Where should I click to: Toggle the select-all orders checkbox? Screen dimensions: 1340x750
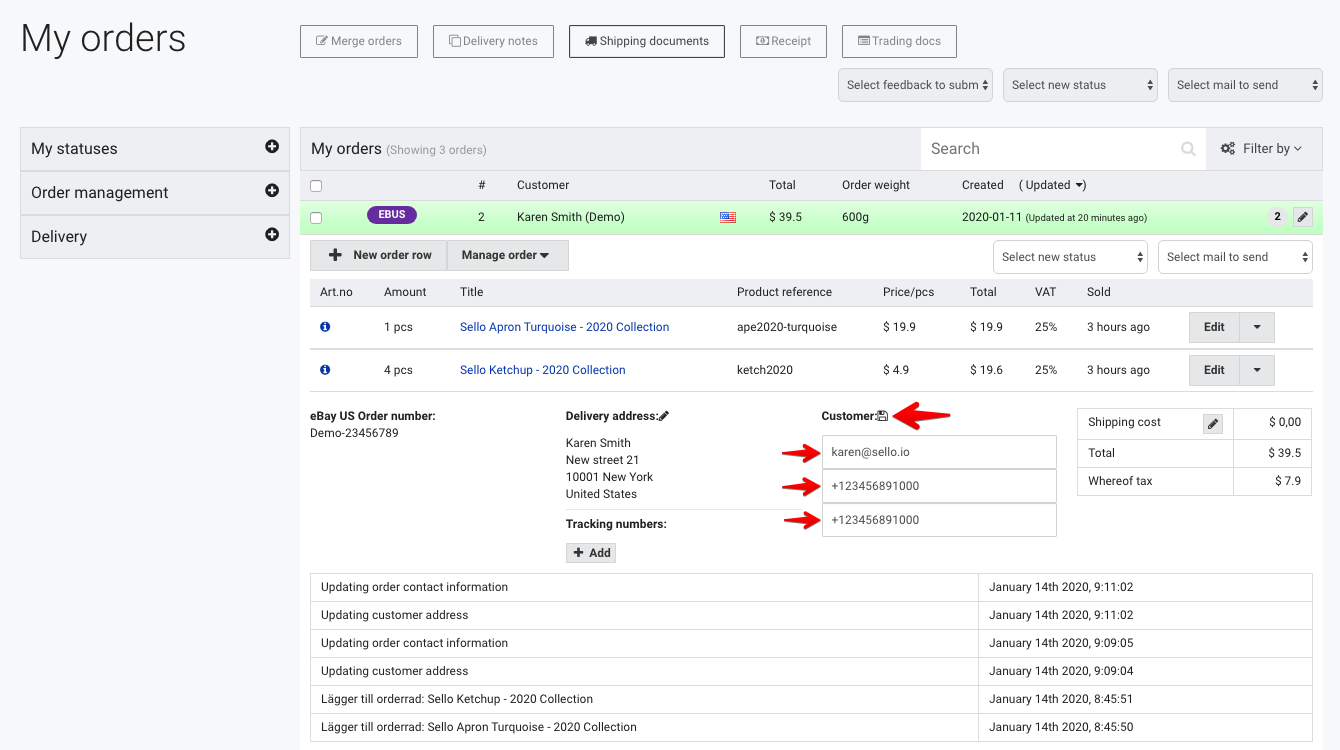316,185
